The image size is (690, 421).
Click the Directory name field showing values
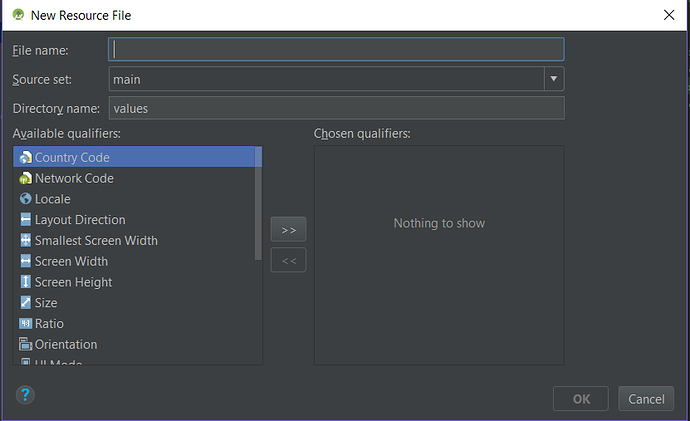point(336,108)
